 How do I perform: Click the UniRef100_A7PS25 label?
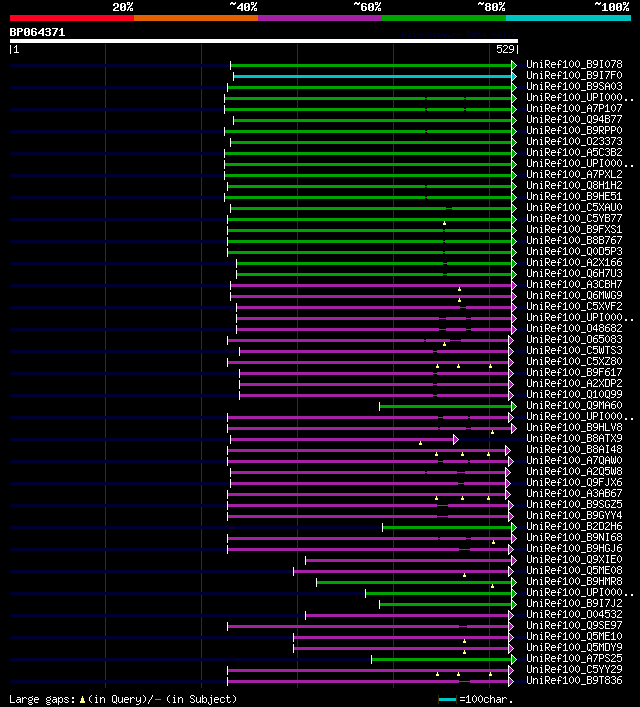coord(574,659)
